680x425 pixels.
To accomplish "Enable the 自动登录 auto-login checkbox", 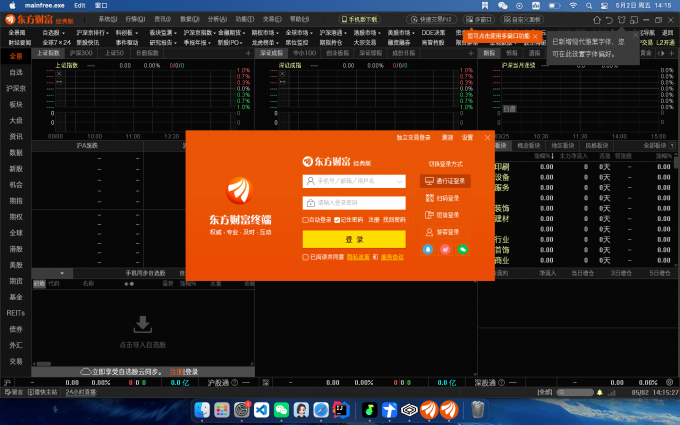I will pos(305,220).
